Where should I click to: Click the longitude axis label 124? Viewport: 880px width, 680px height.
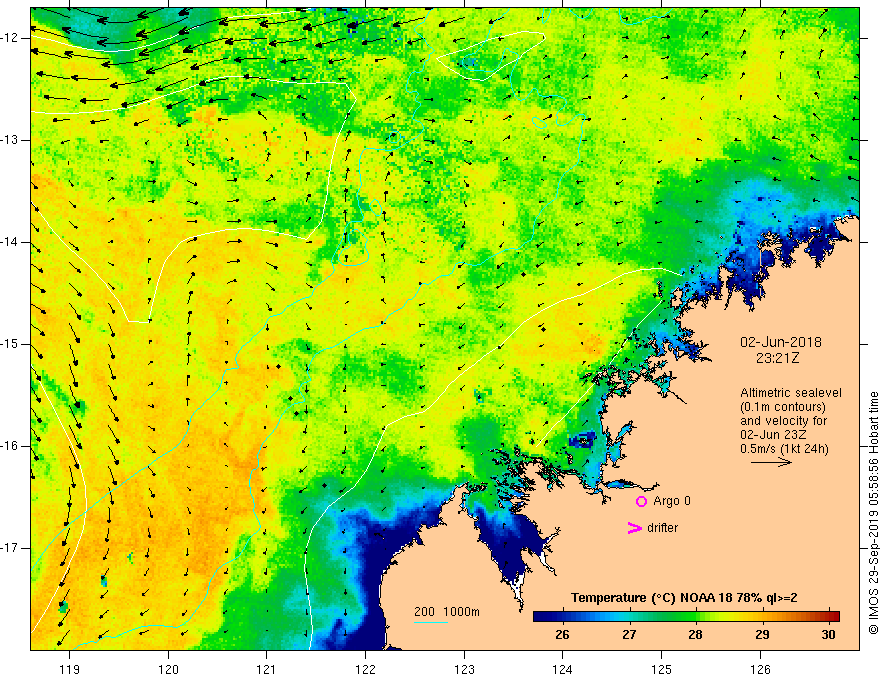[x=563, y=669]
